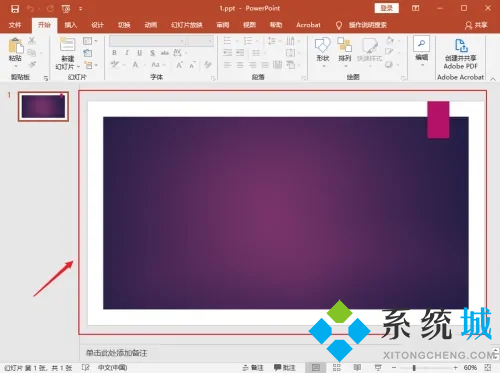
Task: Switch to the Design (设计) ribbon tab
Action: point(97,25)
